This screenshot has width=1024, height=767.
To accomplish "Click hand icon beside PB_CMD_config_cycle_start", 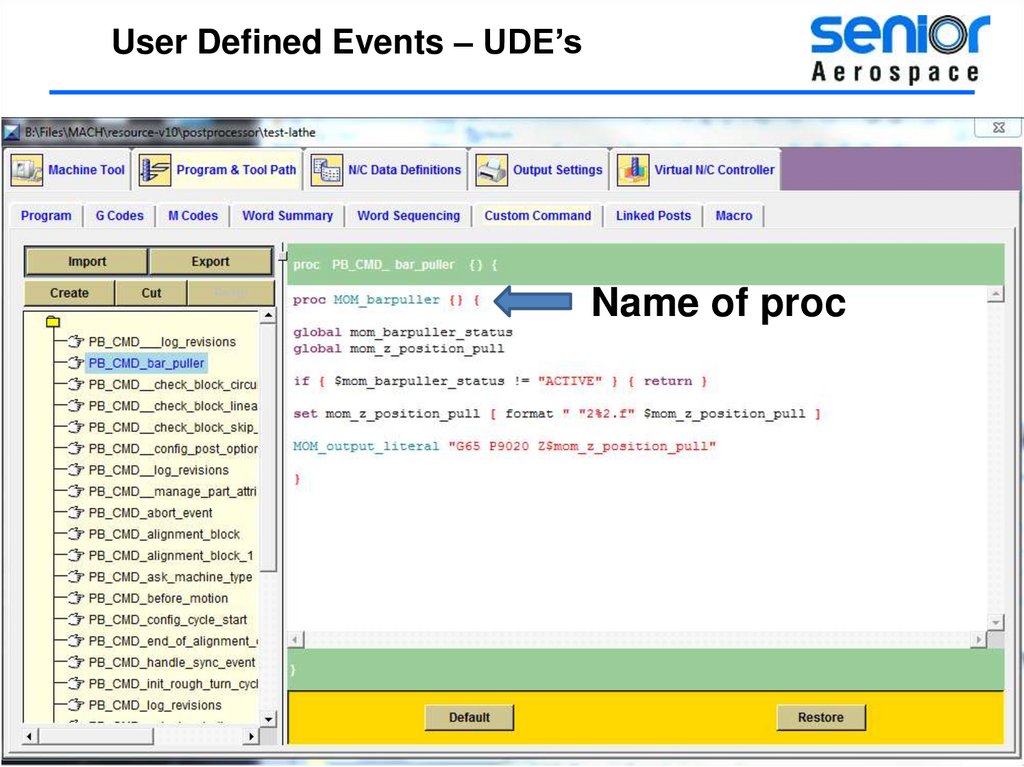I will (76, 619).
